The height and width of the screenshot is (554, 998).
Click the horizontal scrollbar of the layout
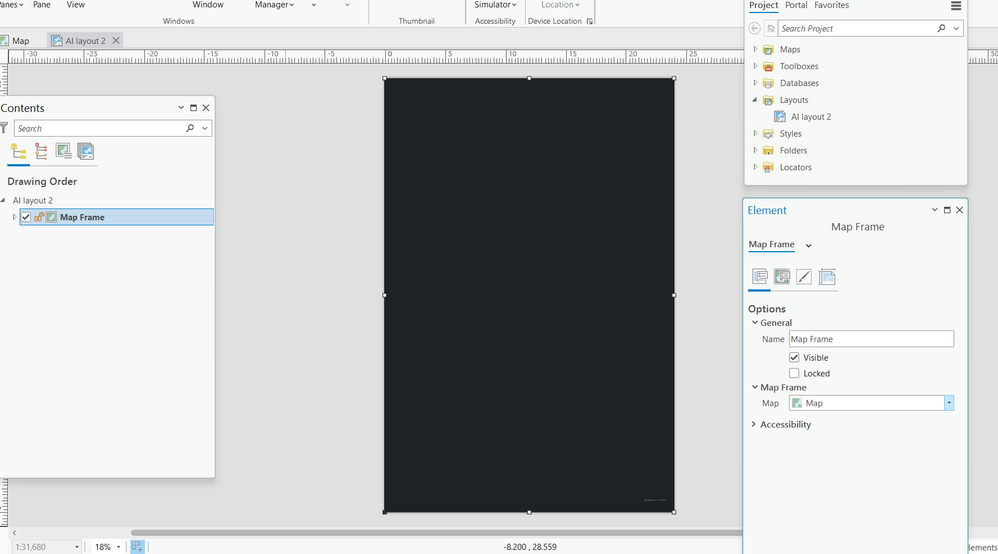point(437,532)
